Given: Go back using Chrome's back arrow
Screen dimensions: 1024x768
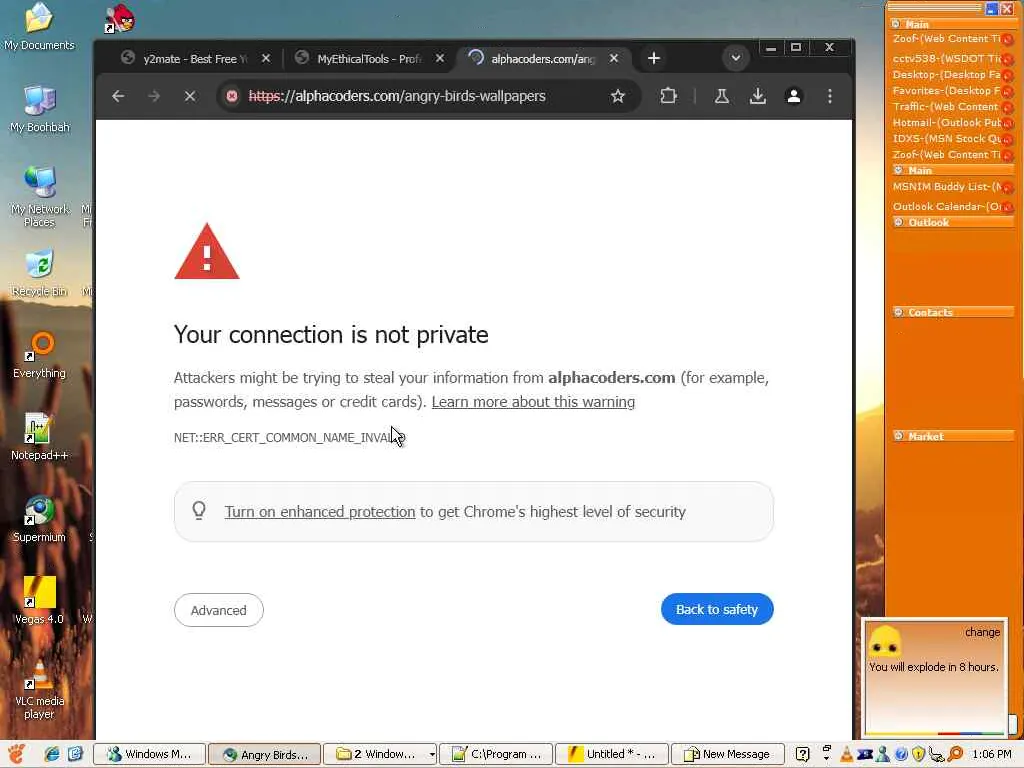Looking at the screenshot, I should (118, 97).
